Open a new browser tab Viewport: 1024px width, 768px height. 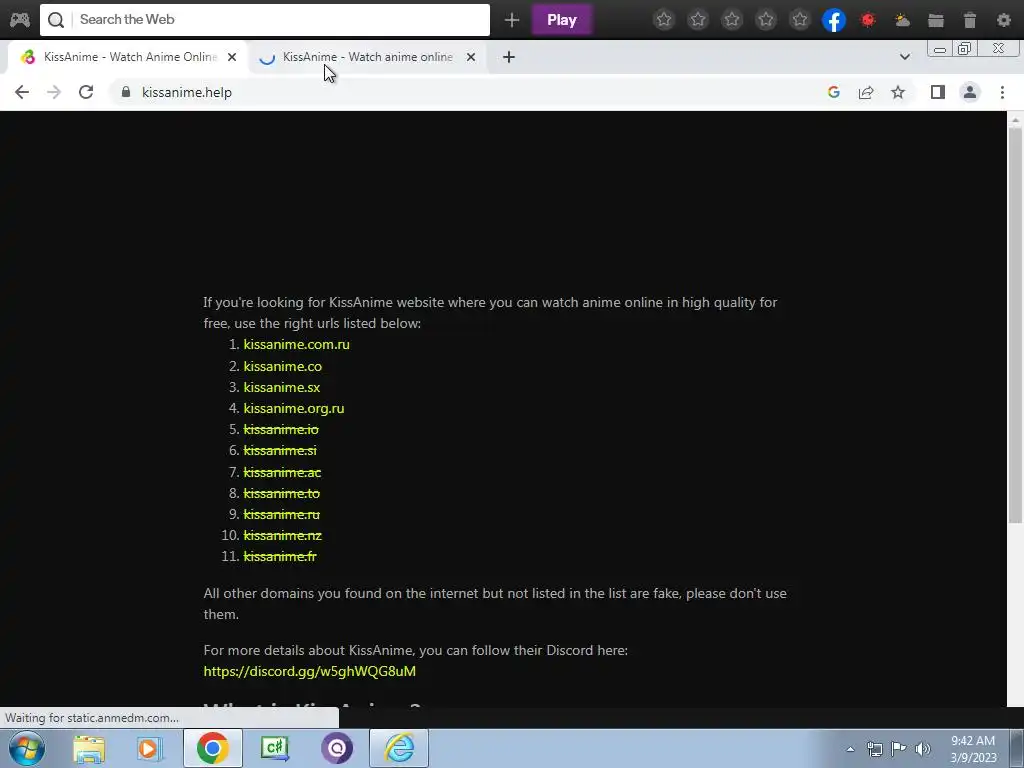point(509,57)
